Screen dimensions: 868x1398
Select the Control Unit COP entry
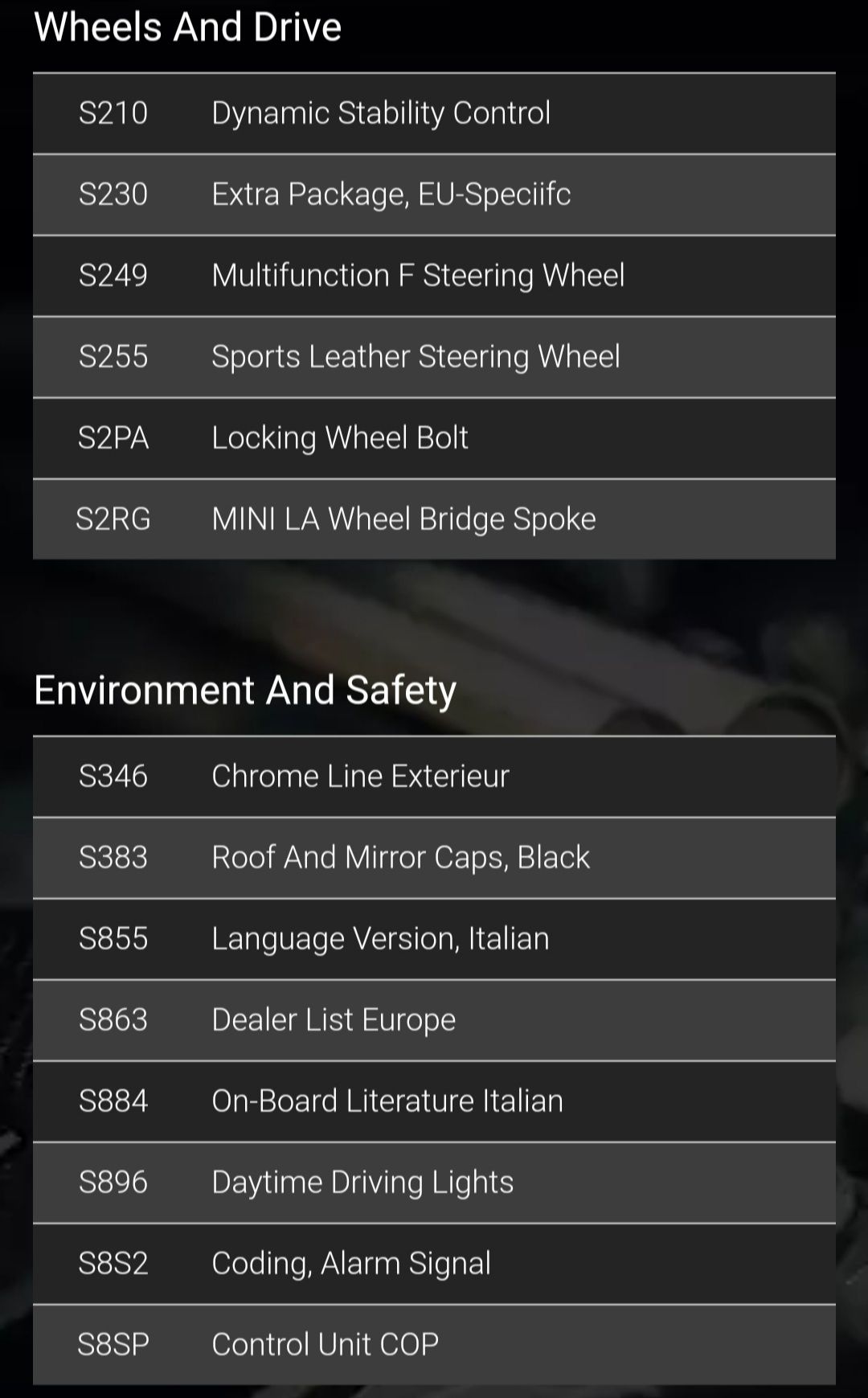pyautogui.click(x=434, y=1345)
